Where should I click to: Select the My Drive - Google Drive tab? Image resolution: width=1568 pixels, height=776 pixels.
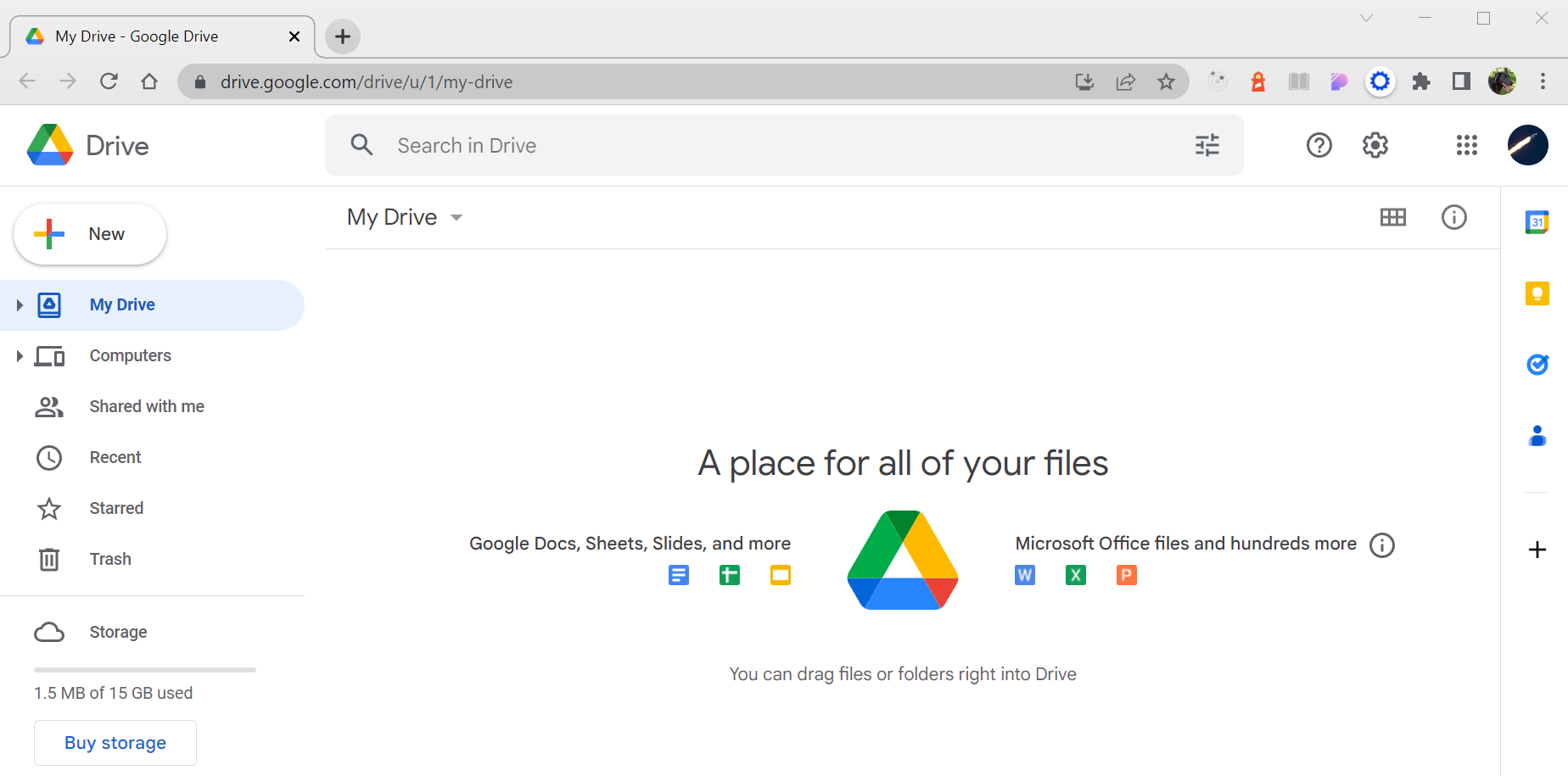161,36
